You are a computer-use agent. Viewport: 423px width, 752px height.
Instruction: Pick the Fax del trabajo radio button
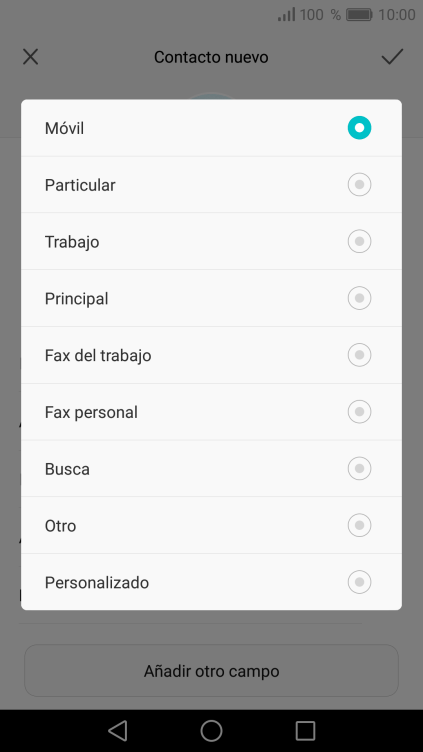point(359,355)
